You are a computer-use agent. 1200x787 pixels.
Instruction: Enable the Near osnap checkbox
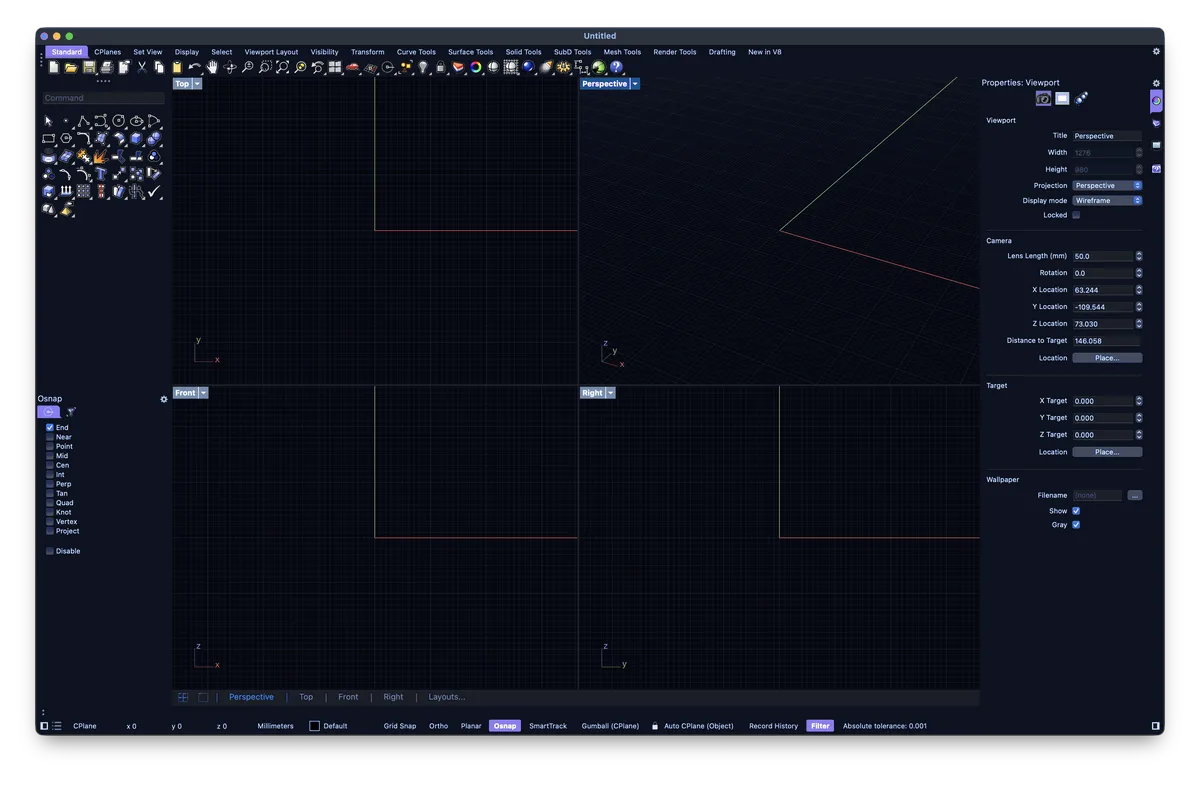[50, 437]
